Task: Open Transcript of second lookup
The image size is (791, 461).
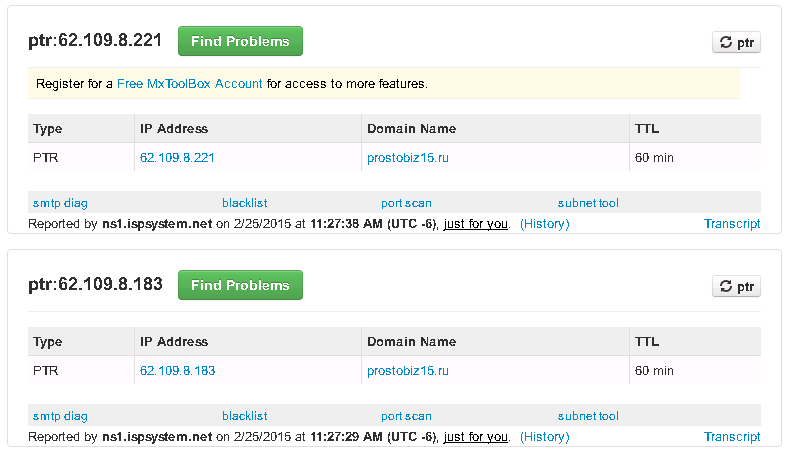Action: click(732, 437)
